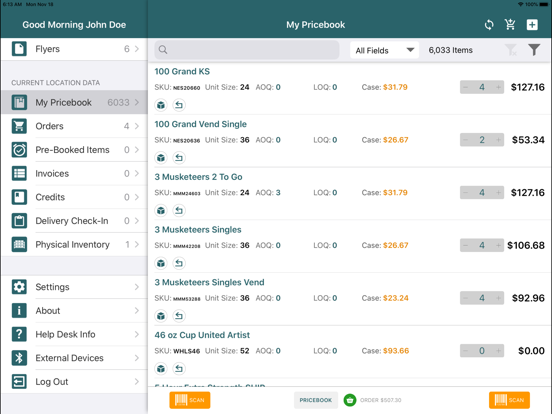Clear filters with the crossed funnel icon
Screen dimensions: 552x414
[x=511, y=50]
